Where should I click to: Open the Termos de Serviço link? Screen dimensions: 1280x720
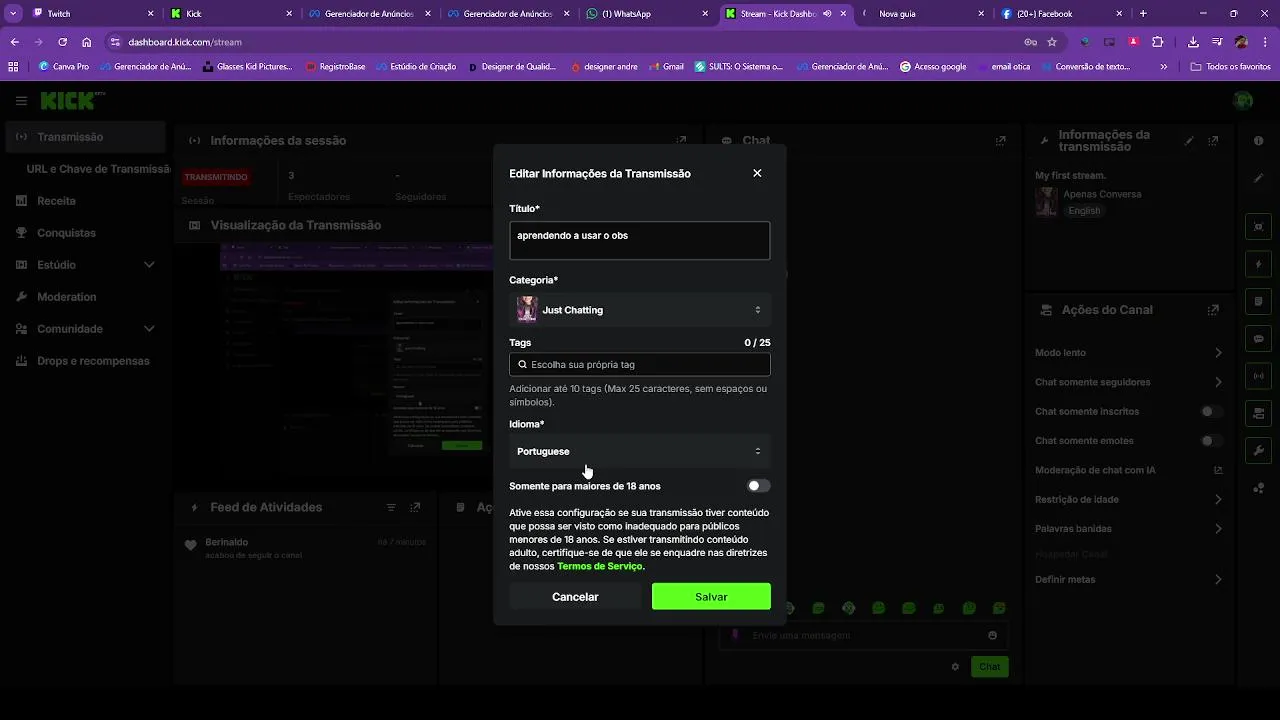tap(600, 566)
